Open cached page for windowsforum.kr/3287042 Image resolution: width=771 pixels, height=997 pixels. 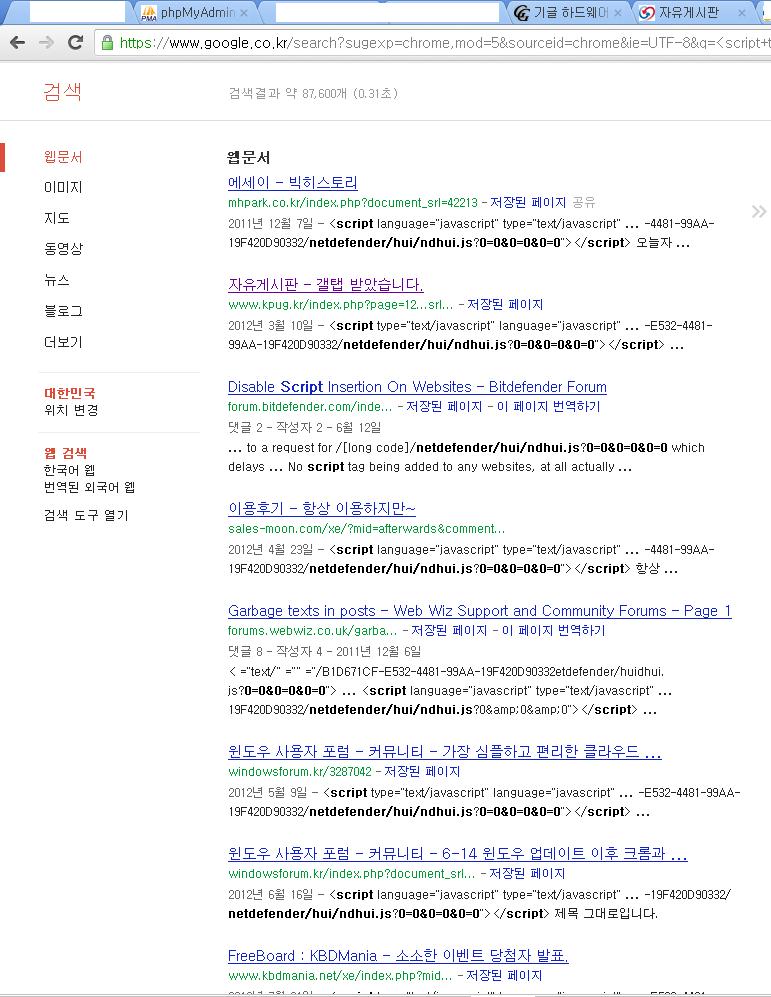[421, 771]
